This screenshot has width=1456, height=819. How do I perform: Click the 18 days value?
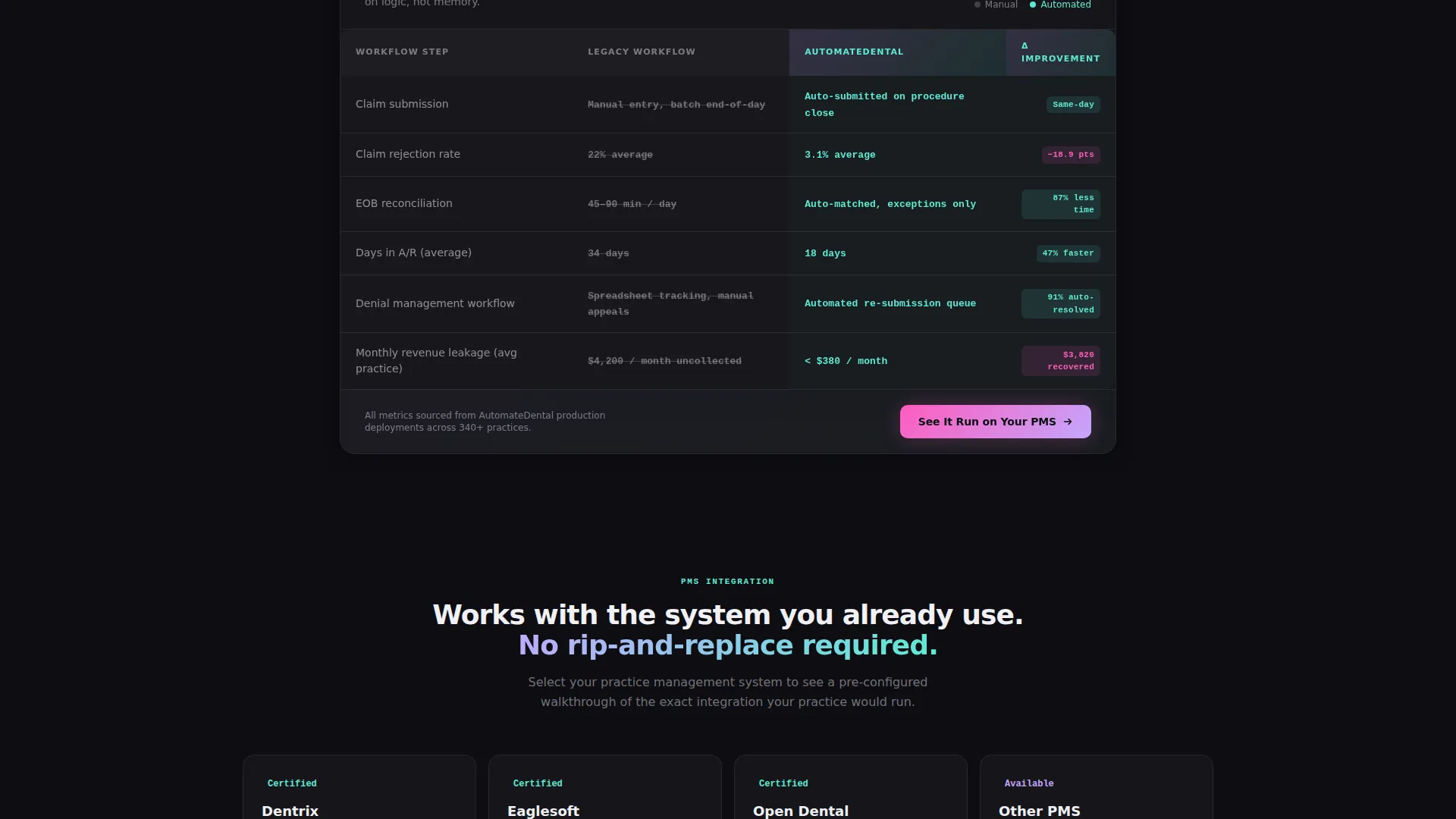(x=825, y=253)
